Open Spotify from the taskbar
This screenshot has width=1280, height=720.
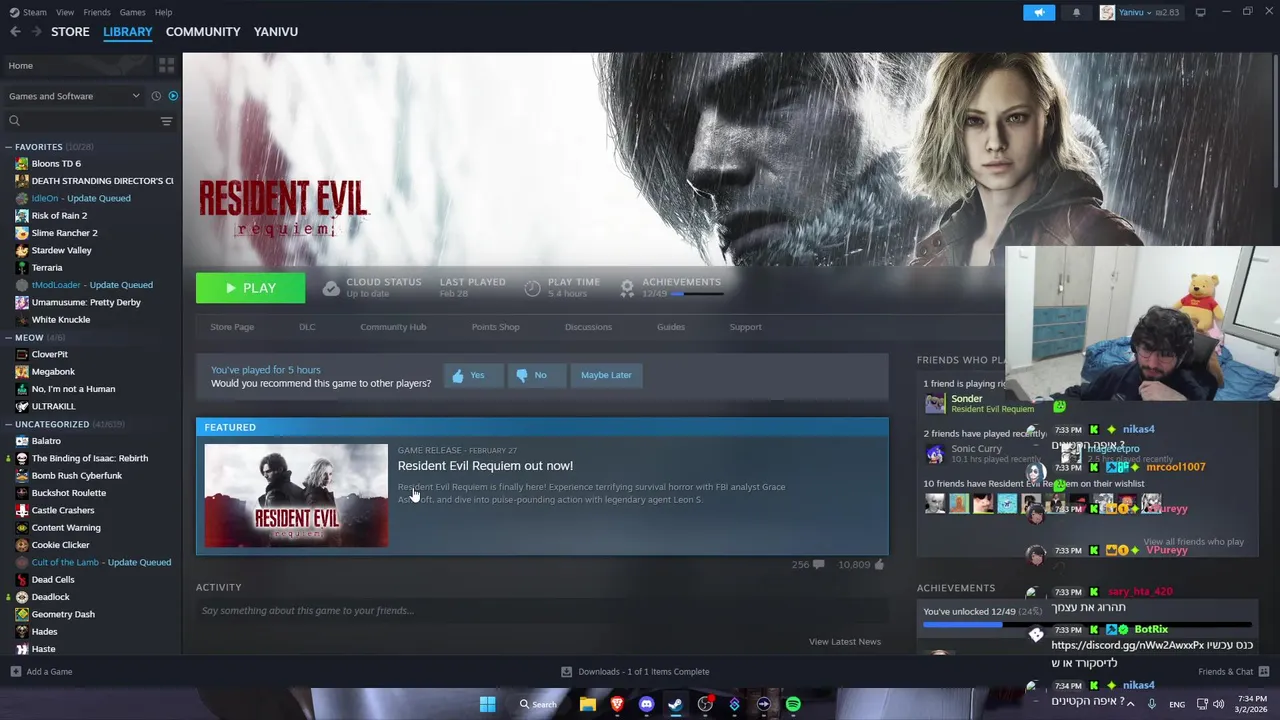[x=793, y=704]
